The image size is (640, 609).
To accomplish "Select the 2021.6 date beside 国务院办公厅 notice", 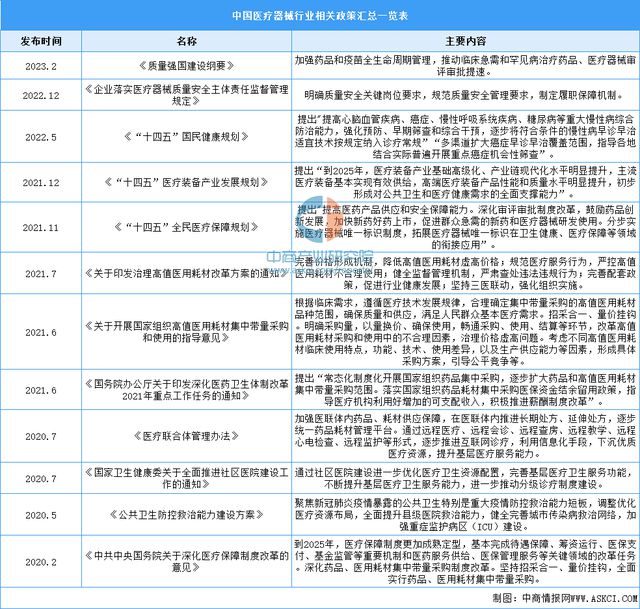I will tap(41, 390).
